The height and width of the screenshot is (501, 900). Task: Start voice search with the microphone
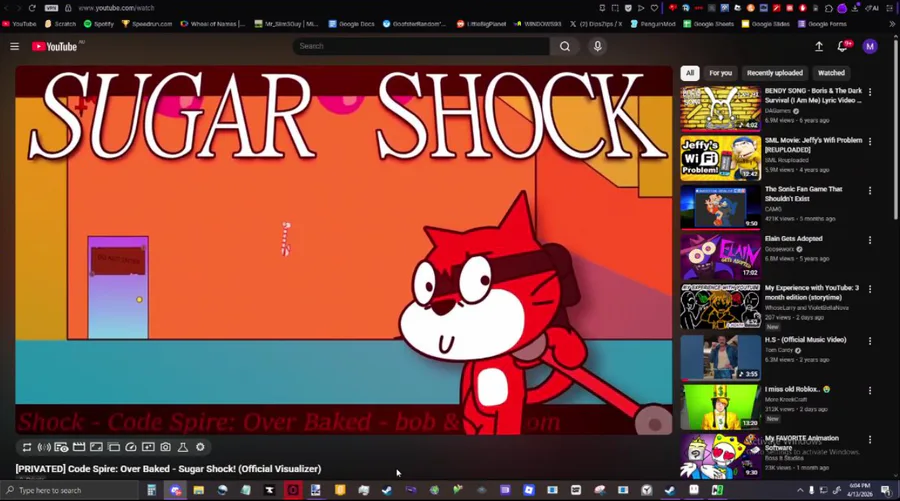click(x=598, y=46)
